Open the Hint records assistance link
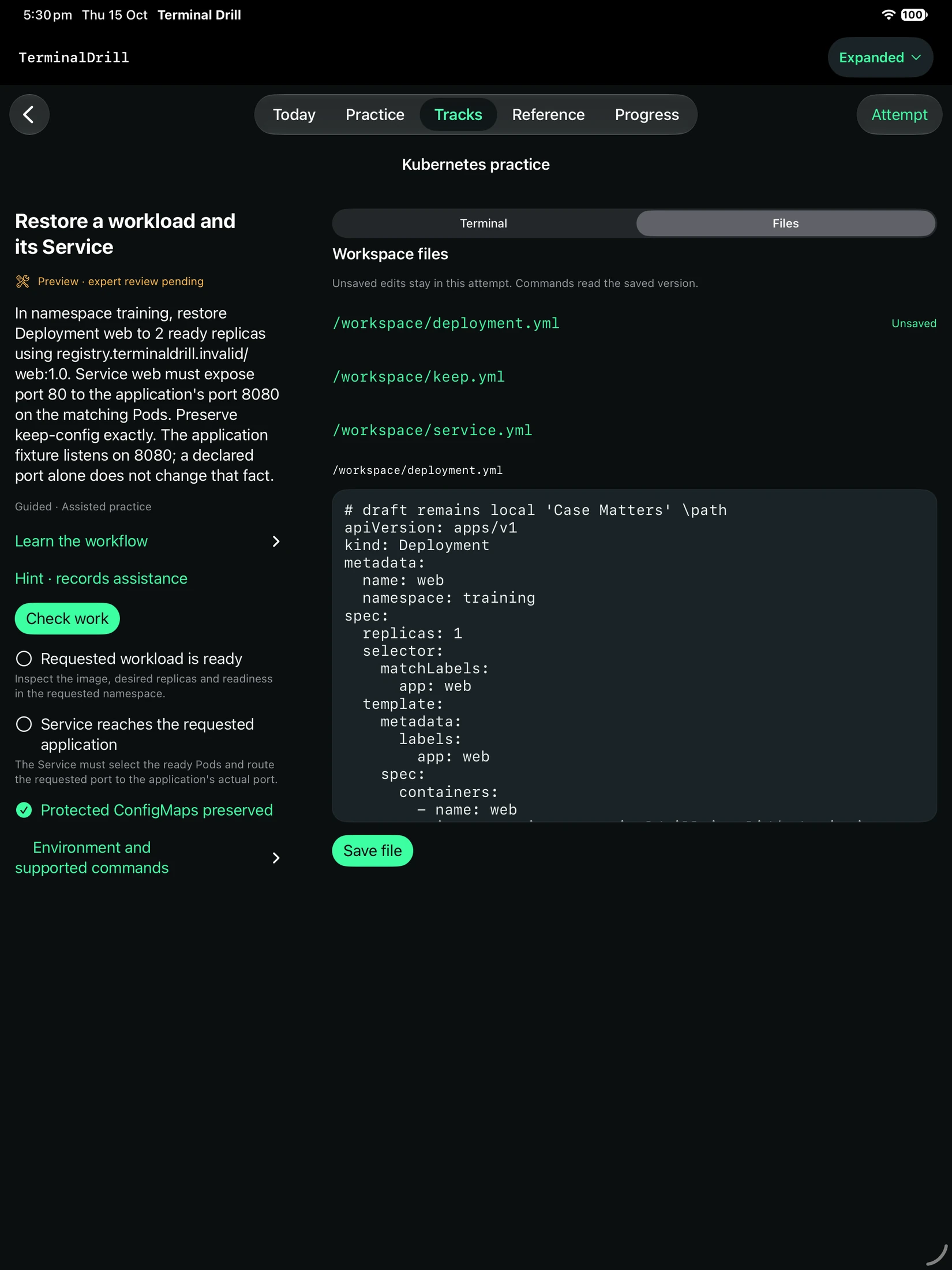This screenshot has height=1270, width=952. [x=101, y=578]
